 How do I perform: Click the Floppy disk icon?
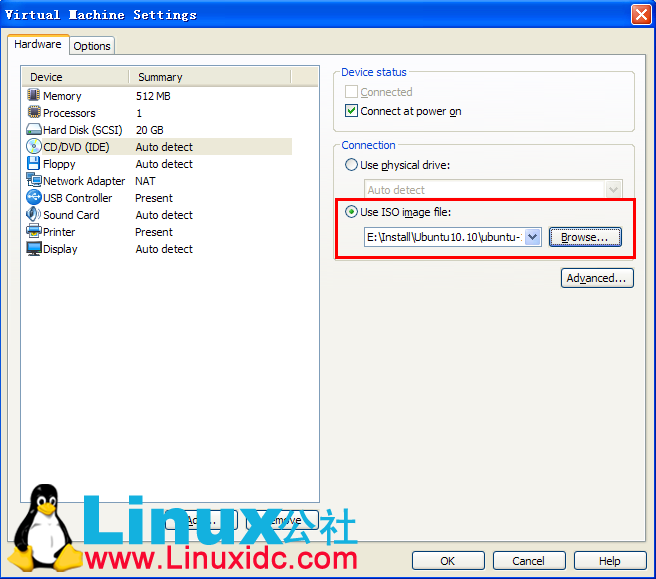[x=34, y=164]
